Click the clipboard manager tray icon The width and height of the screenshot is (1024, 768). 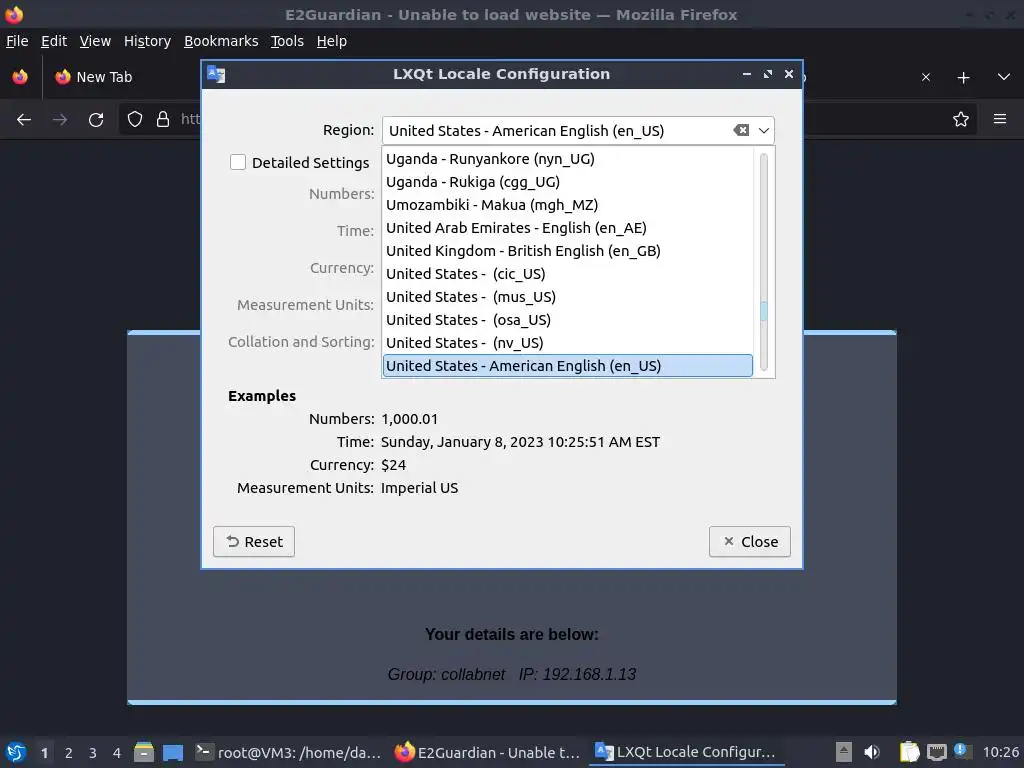909,752
